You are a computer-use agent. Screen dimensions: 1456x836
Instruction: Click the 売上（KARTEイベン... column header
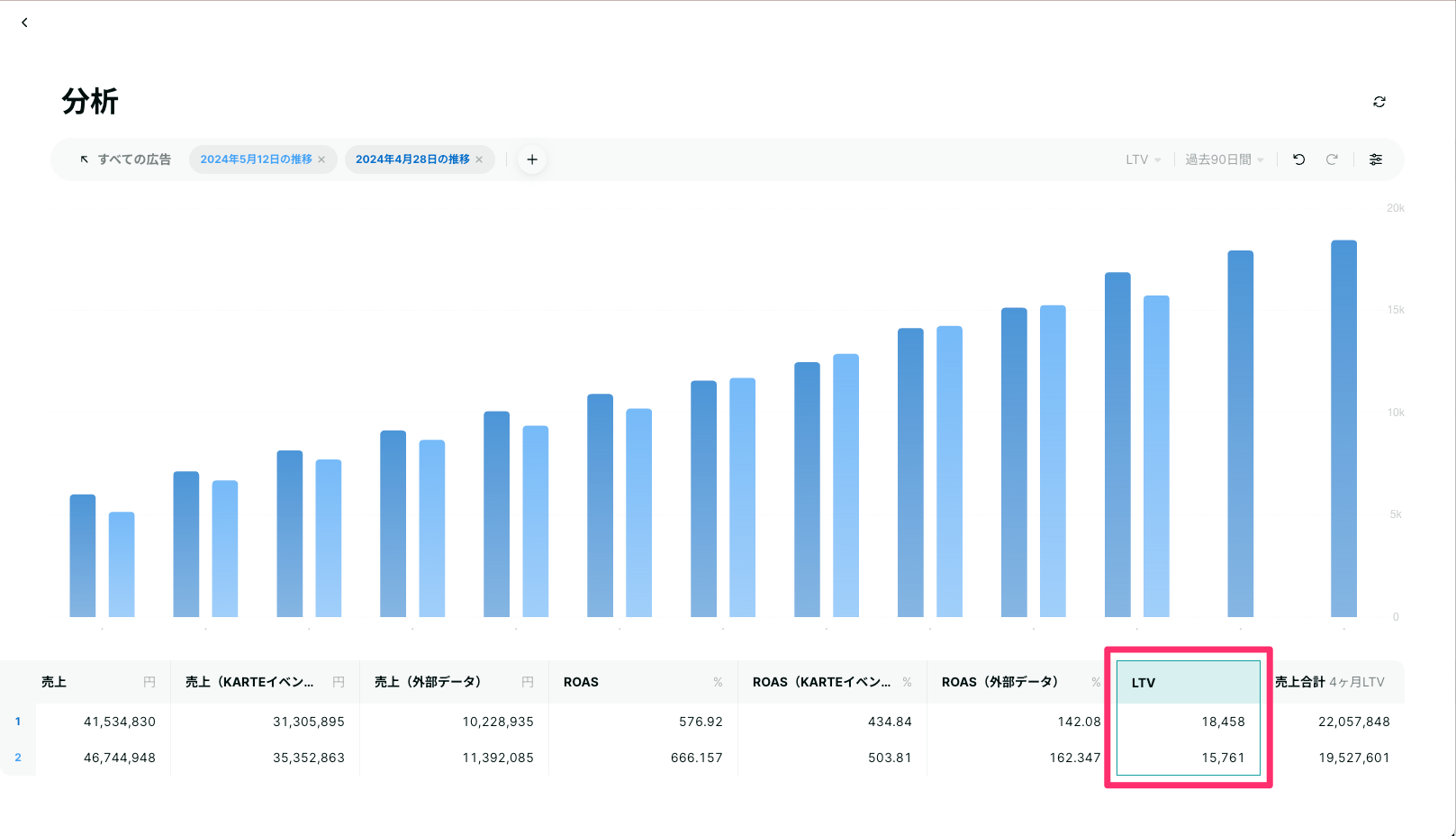click(265, 682)
